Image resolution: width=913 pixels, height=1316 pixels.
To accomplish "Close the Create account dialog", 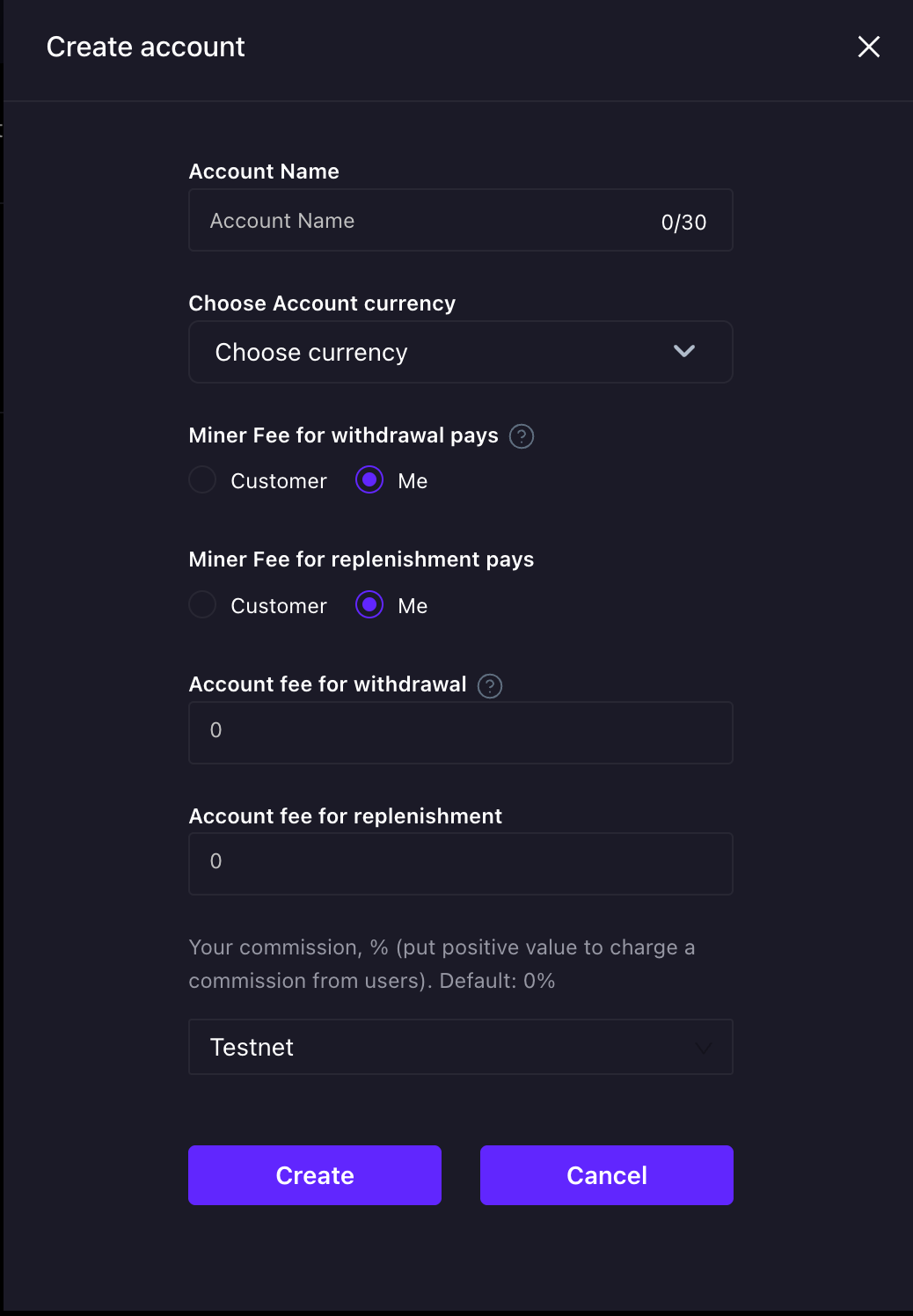I will [869, 47].
